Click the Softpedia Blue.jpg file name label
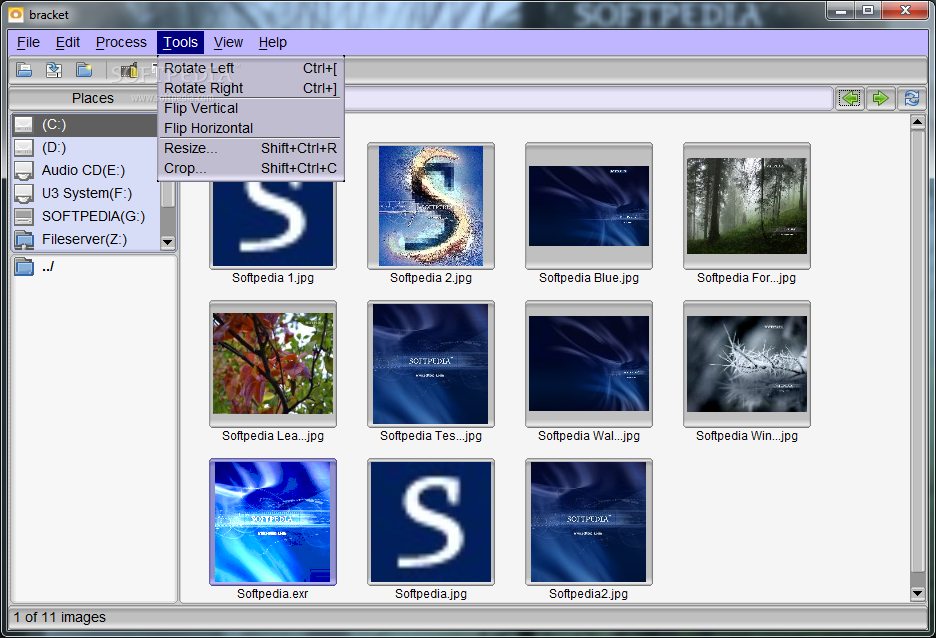 (589, 278)
